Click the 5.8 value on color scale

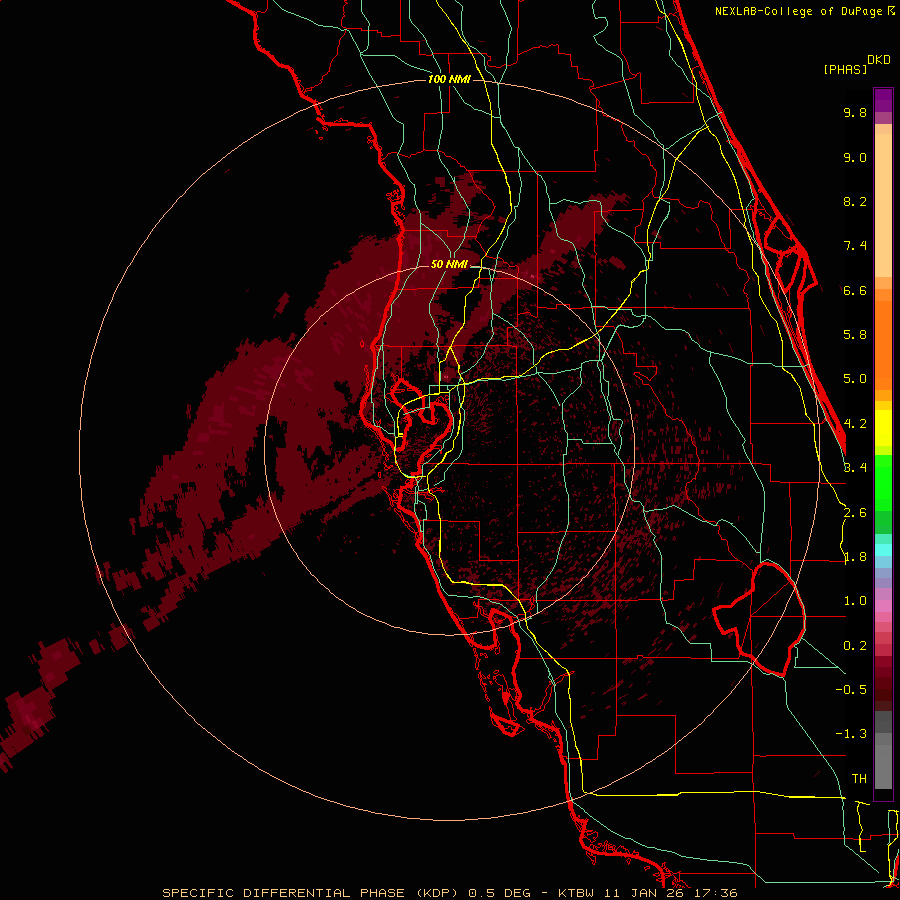pos(855,335)
